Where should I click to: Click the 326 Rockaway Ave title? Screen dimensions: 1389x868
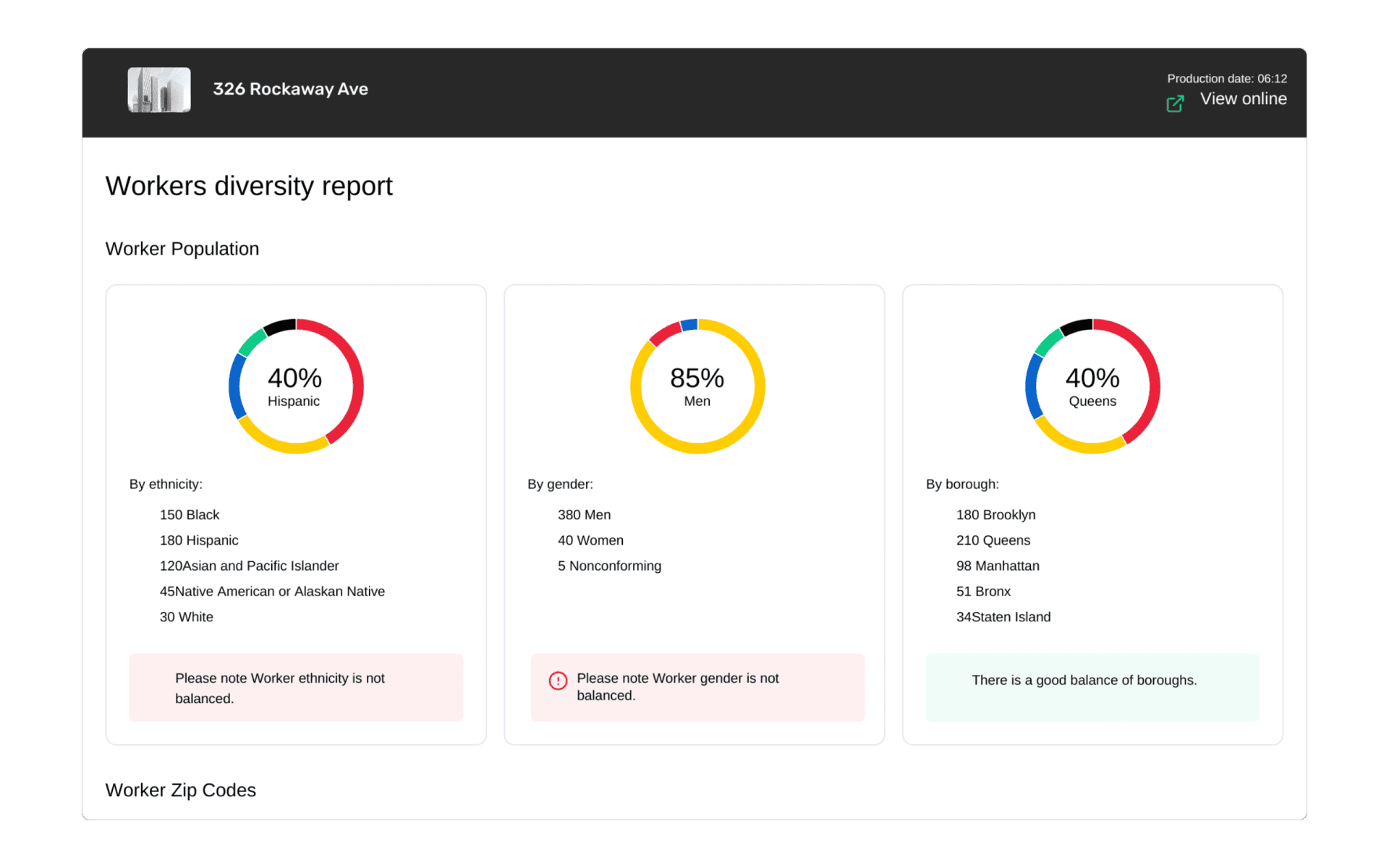290,89
